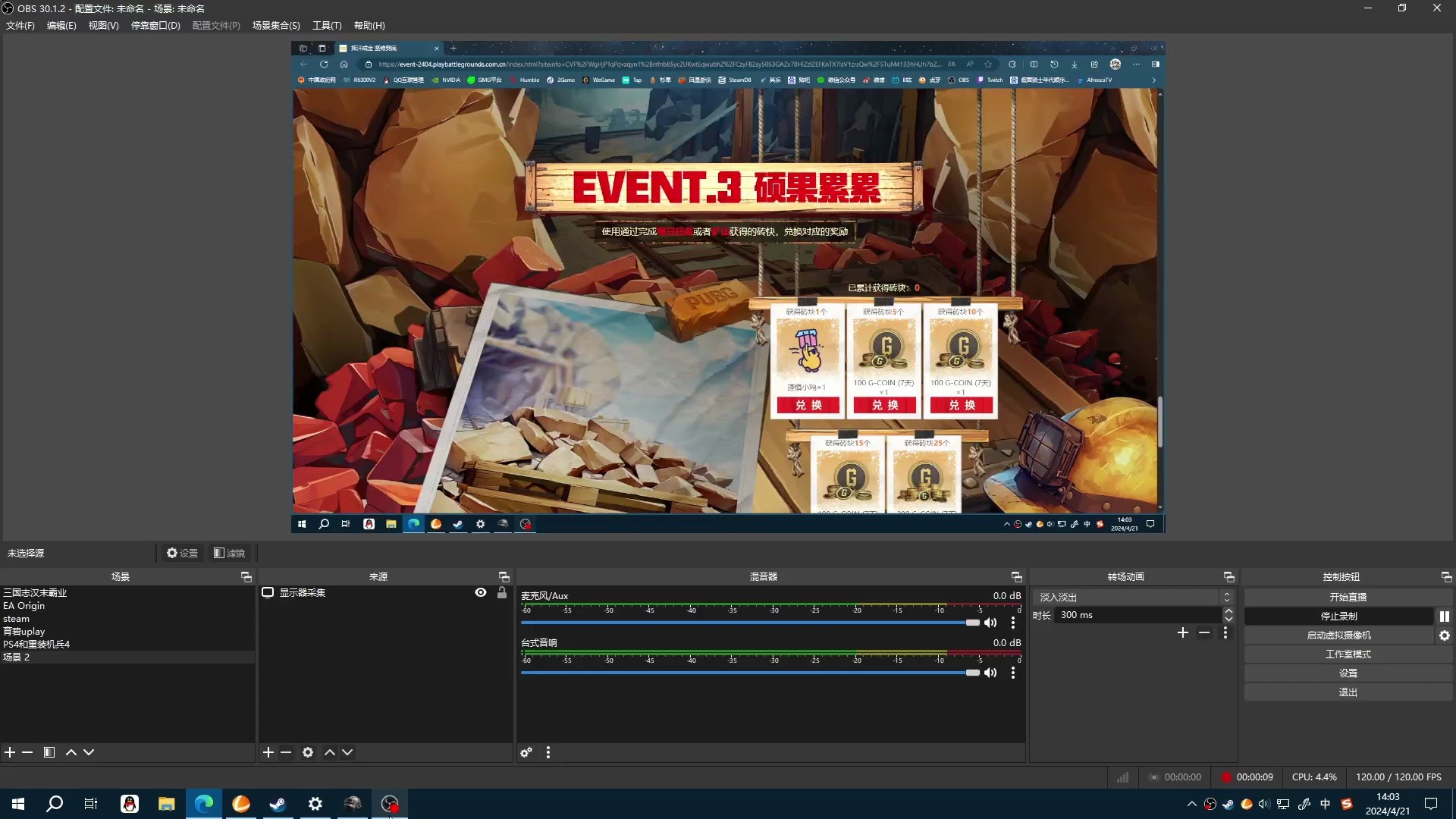Open transition properties three-dot menu
The height and width of the screenshot is (819, 1456).
click(1225, 632)
